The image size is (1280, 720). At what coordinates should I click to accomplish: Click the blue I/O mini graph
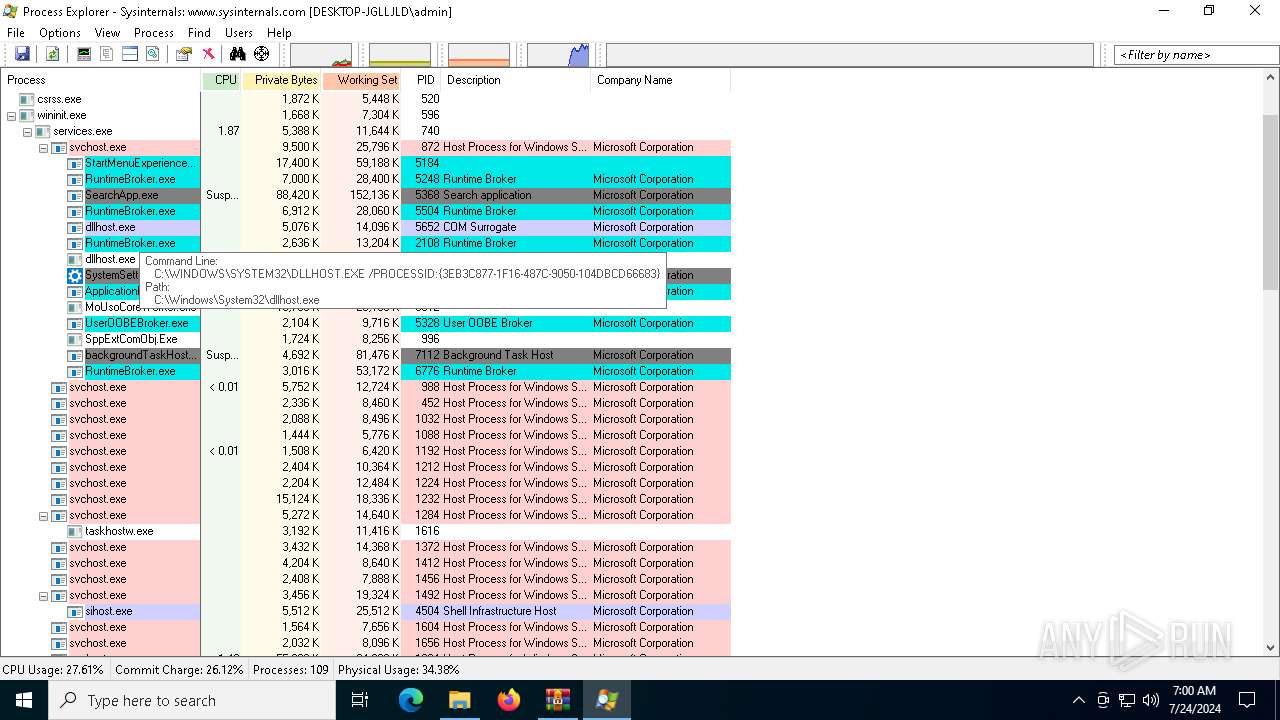(x=558, y=55)
